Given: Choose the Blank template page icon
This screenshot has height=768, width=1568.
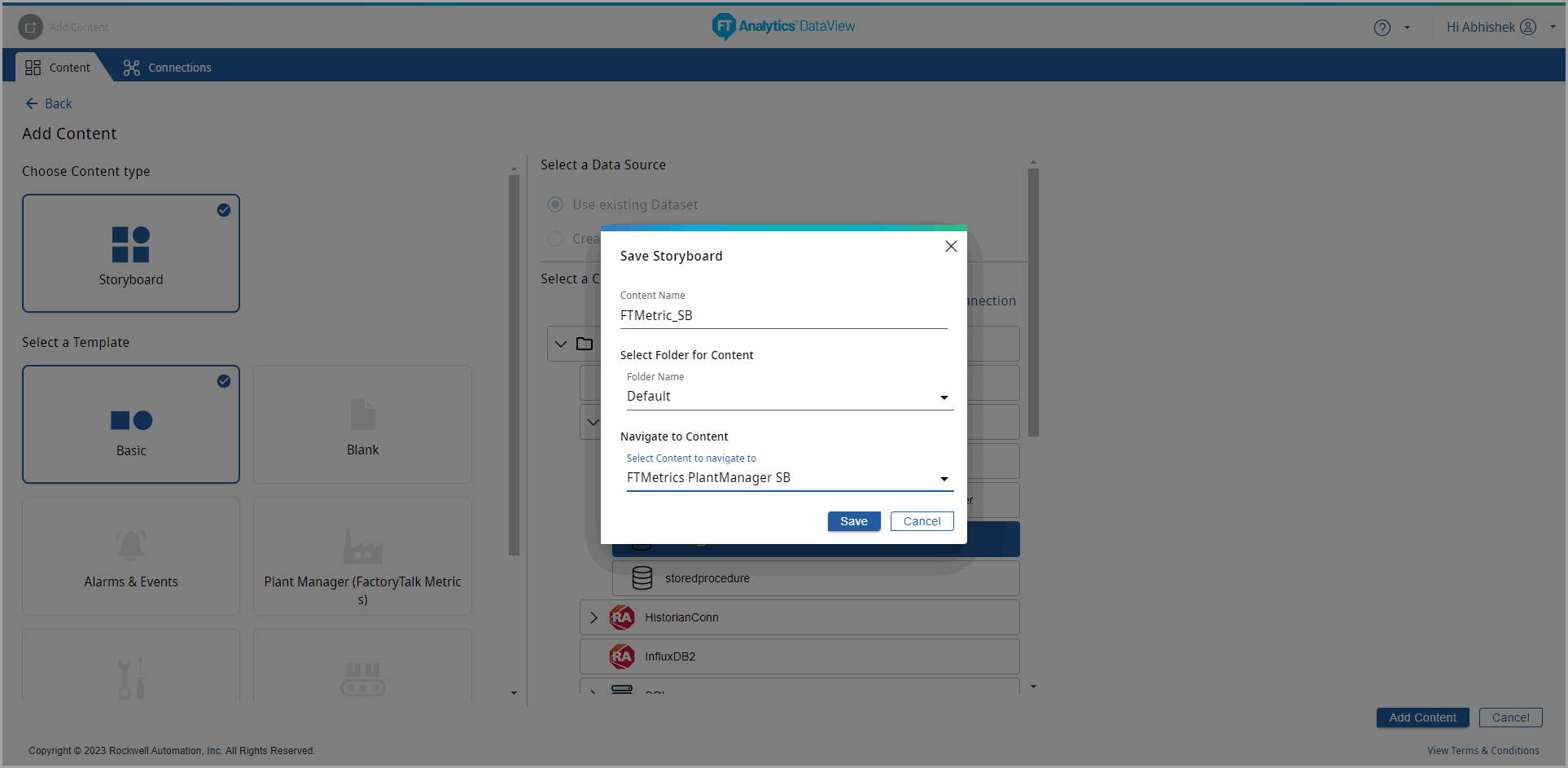Looking at the screenshot, I should (x=362, y=415).
